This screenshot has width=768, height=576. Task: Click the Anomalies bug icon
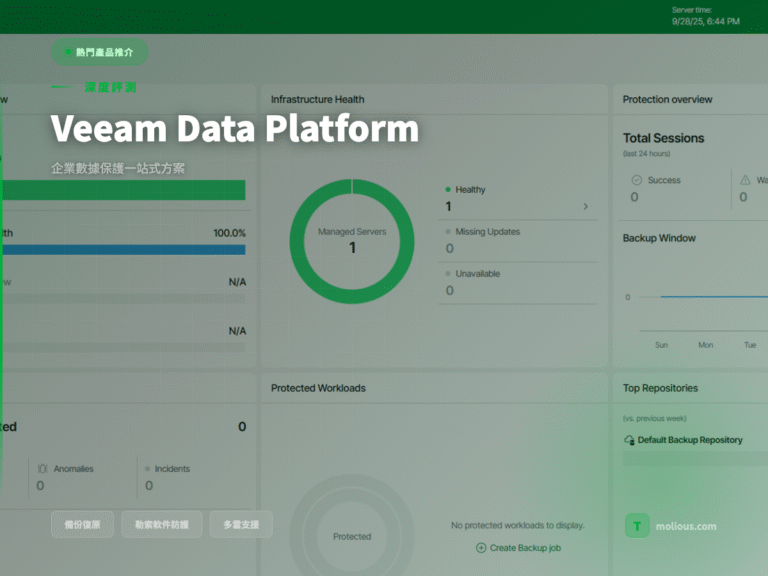[43, 469]
